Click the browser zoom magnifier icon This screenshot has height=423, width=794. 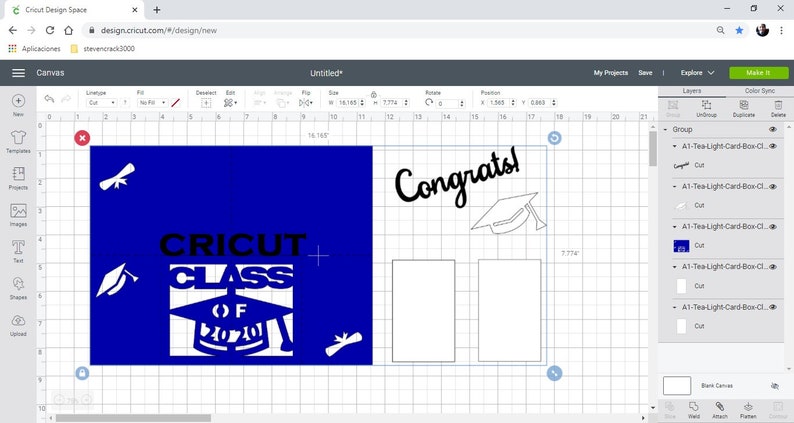pyautogui.click(x=721, y=30)
